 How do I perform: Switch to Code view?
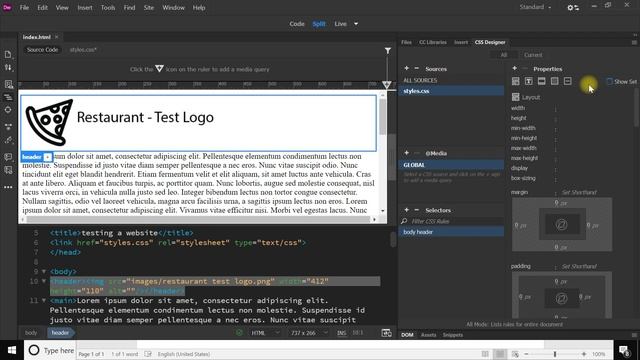click(297, 24)
